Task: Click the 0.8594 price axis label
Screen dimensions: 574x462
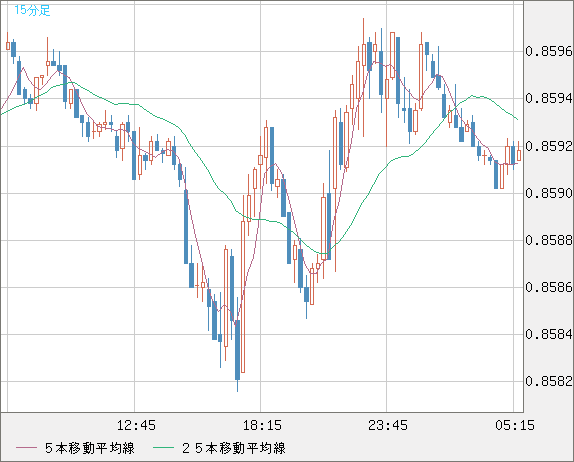Action: tap(549, 98)
